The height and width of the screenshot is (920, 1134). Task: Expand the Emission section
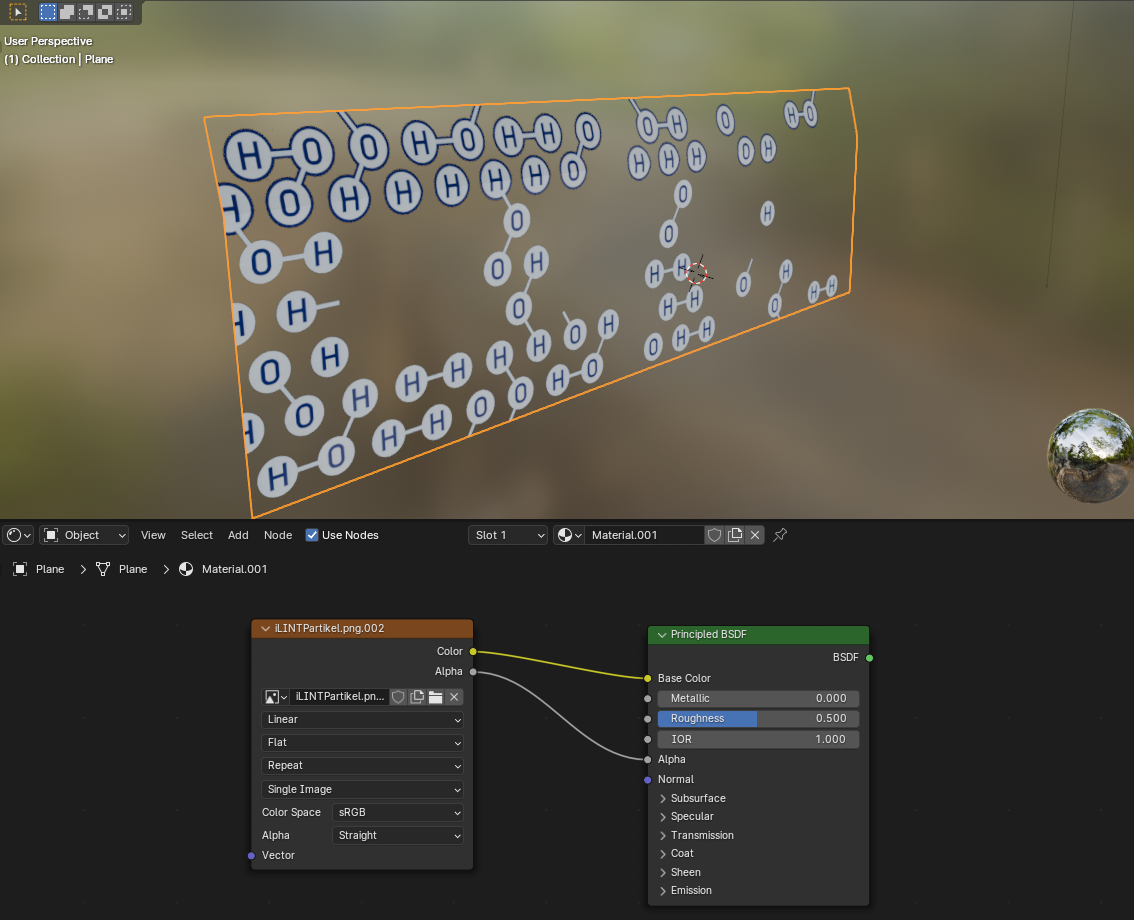(663, 890)
